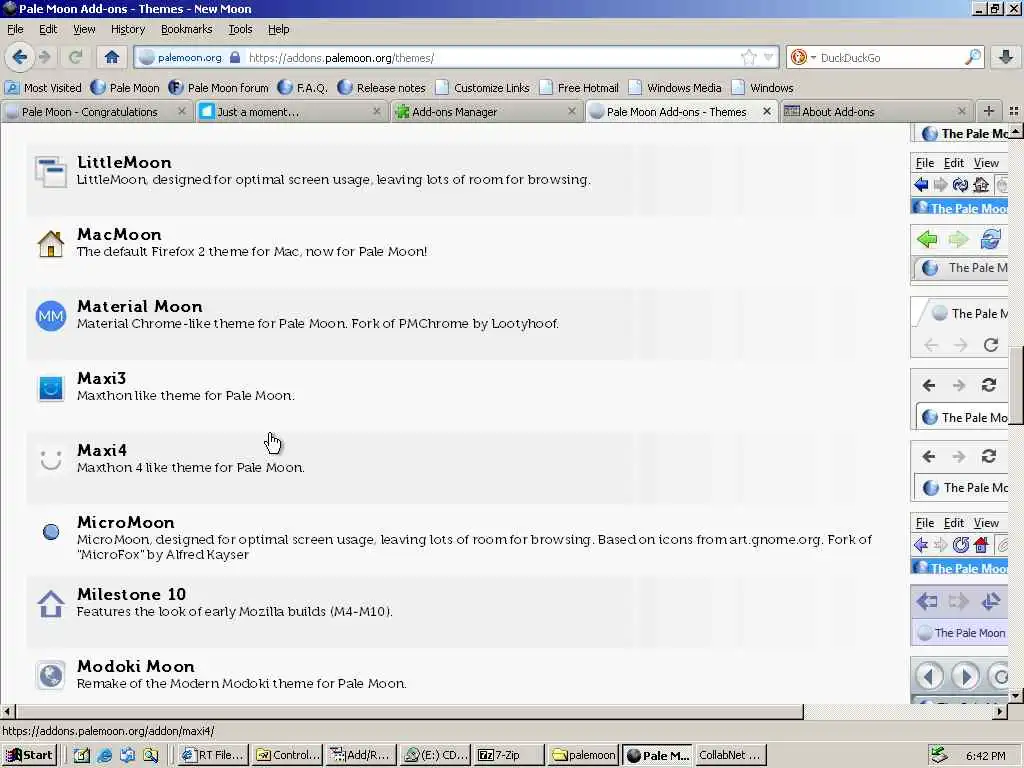Open a new tab with the plus button
The height and width of the screenshot is (768, 1024).
(989, 112)
